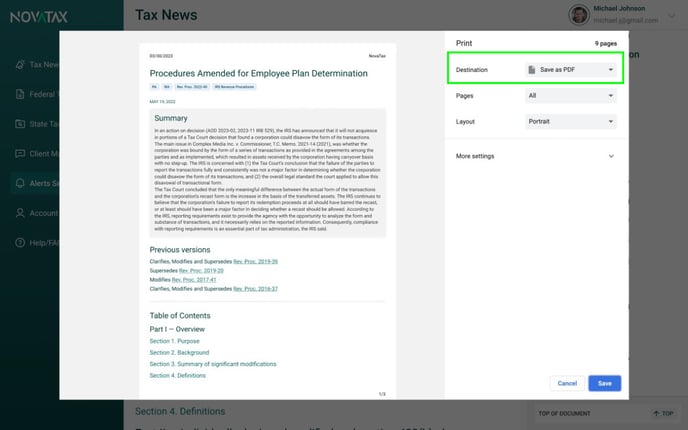Click the 'Previous versions' heading
This screenshot has height=430, width=688.
coord(180,250)
